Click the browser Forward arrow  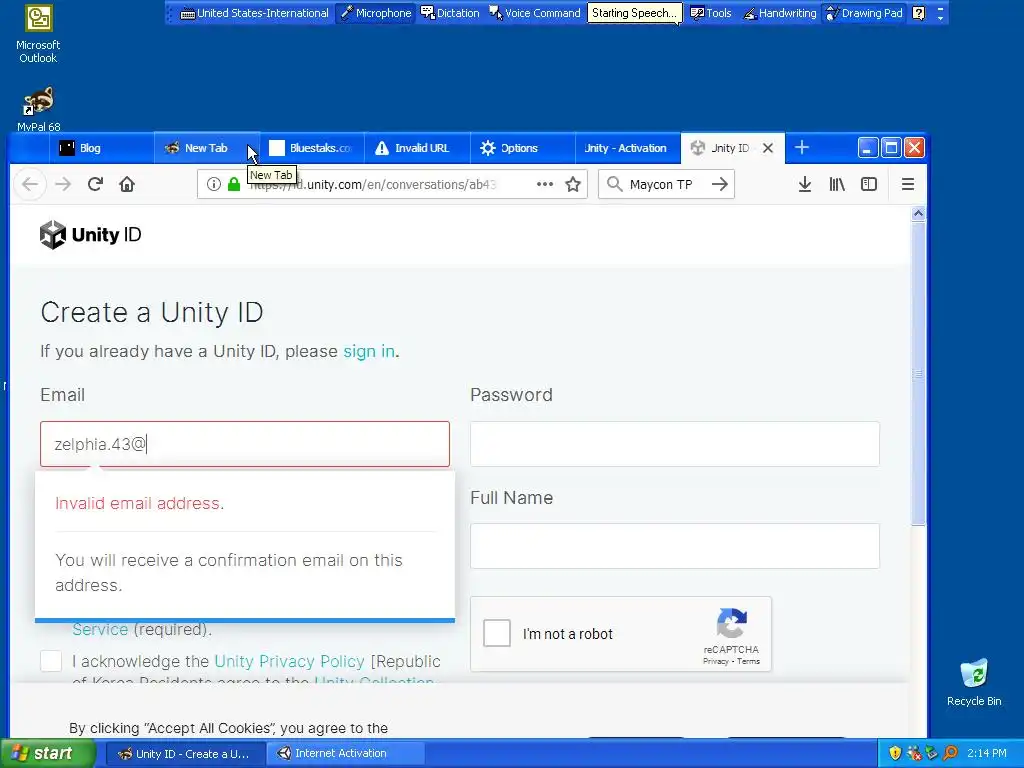[x=63, y=184]
